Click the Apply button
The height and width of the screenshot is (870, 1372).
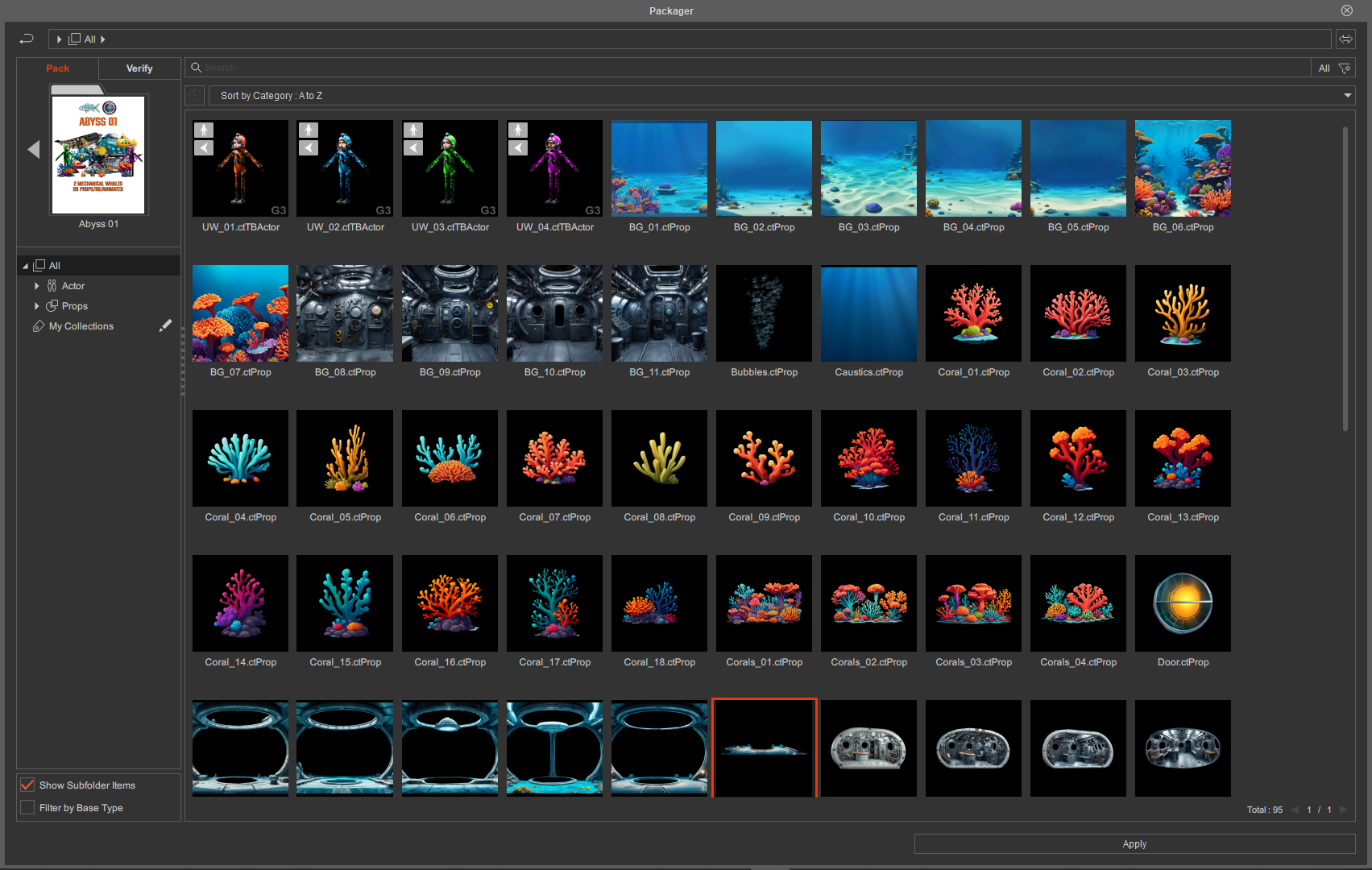(x=1134, y=843)
